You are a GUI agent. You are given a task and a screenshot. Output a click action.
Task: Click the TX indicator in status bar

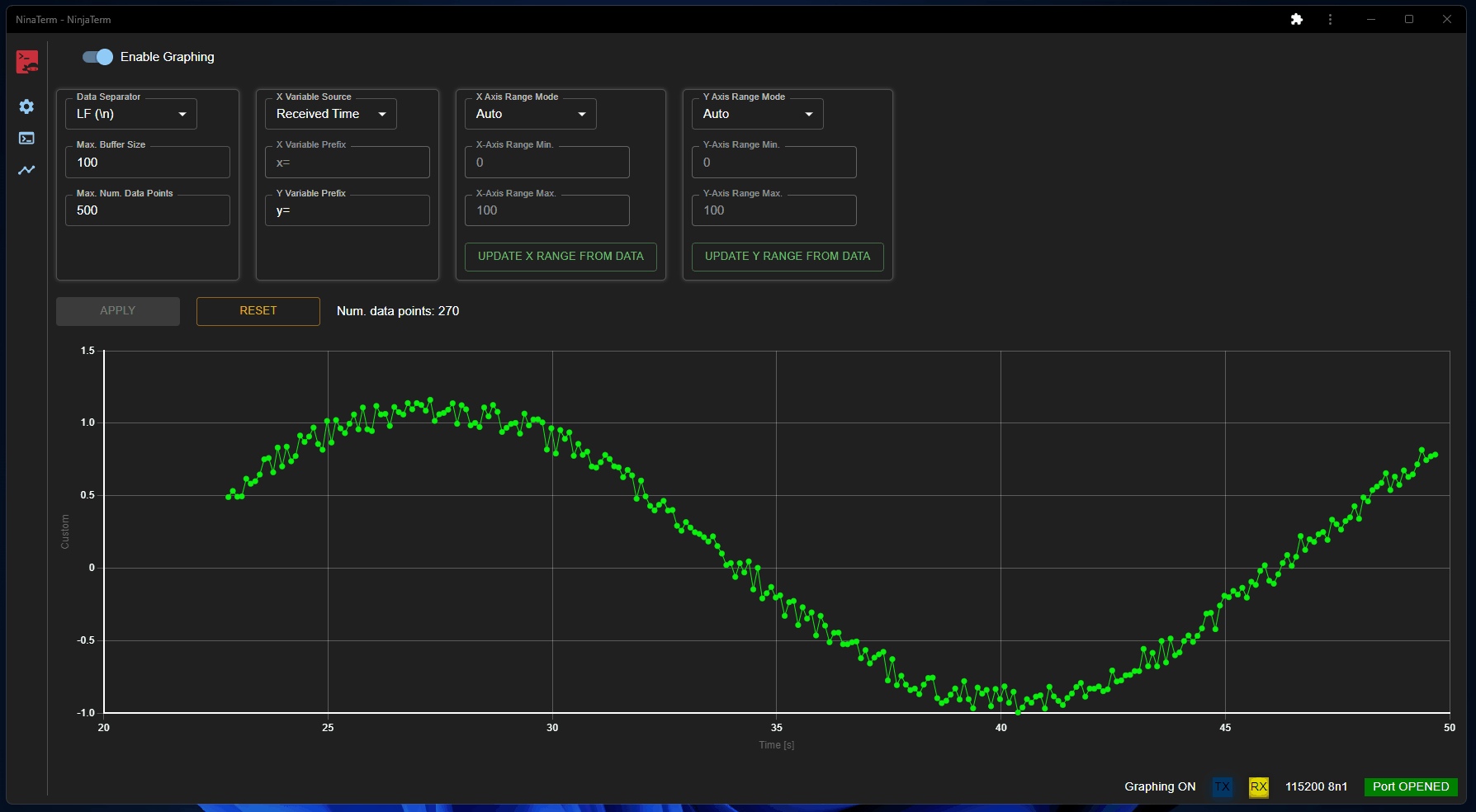1222,786
